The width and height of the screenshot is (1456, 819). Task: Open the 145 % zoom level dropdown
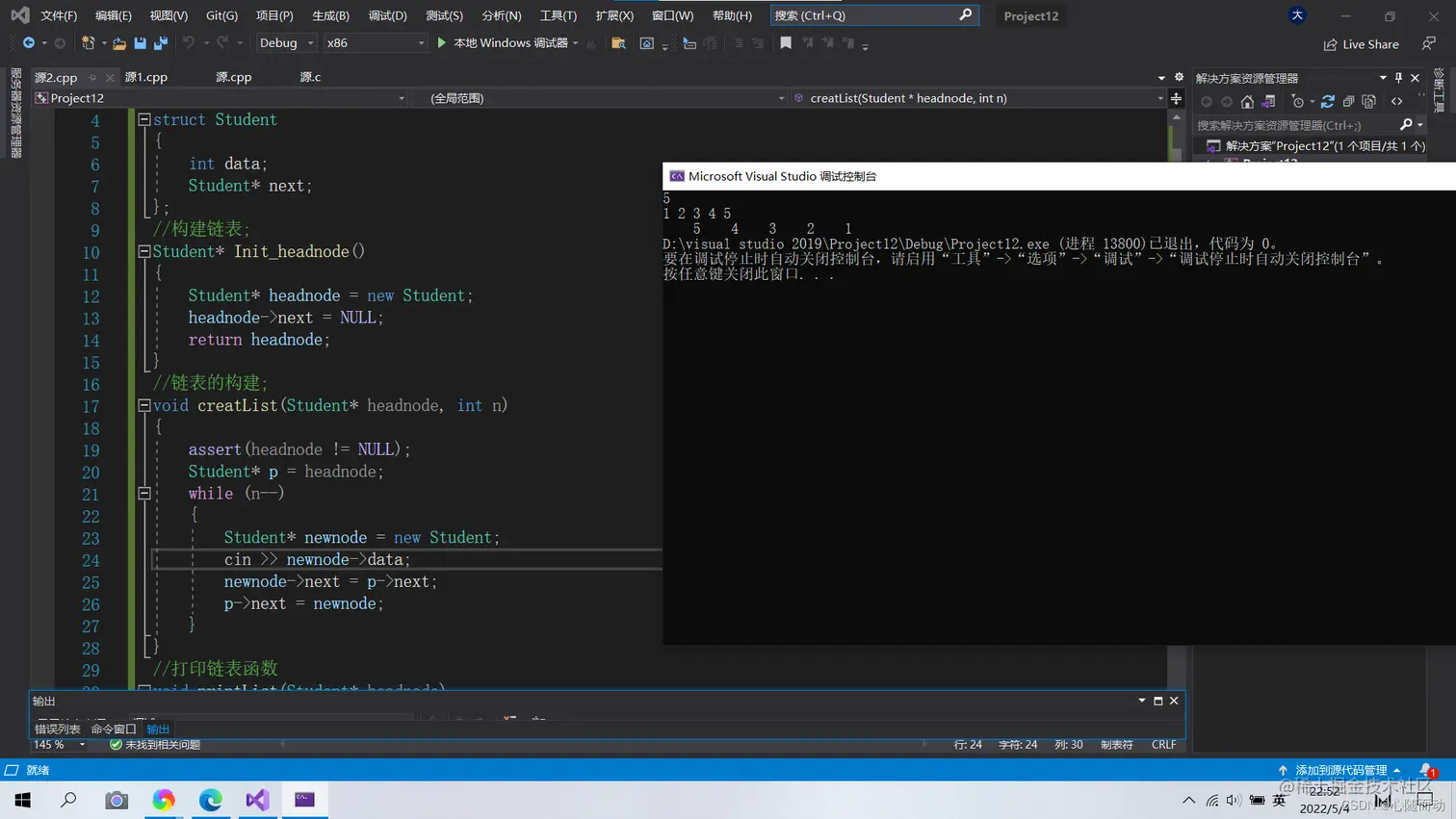(60, 745)
